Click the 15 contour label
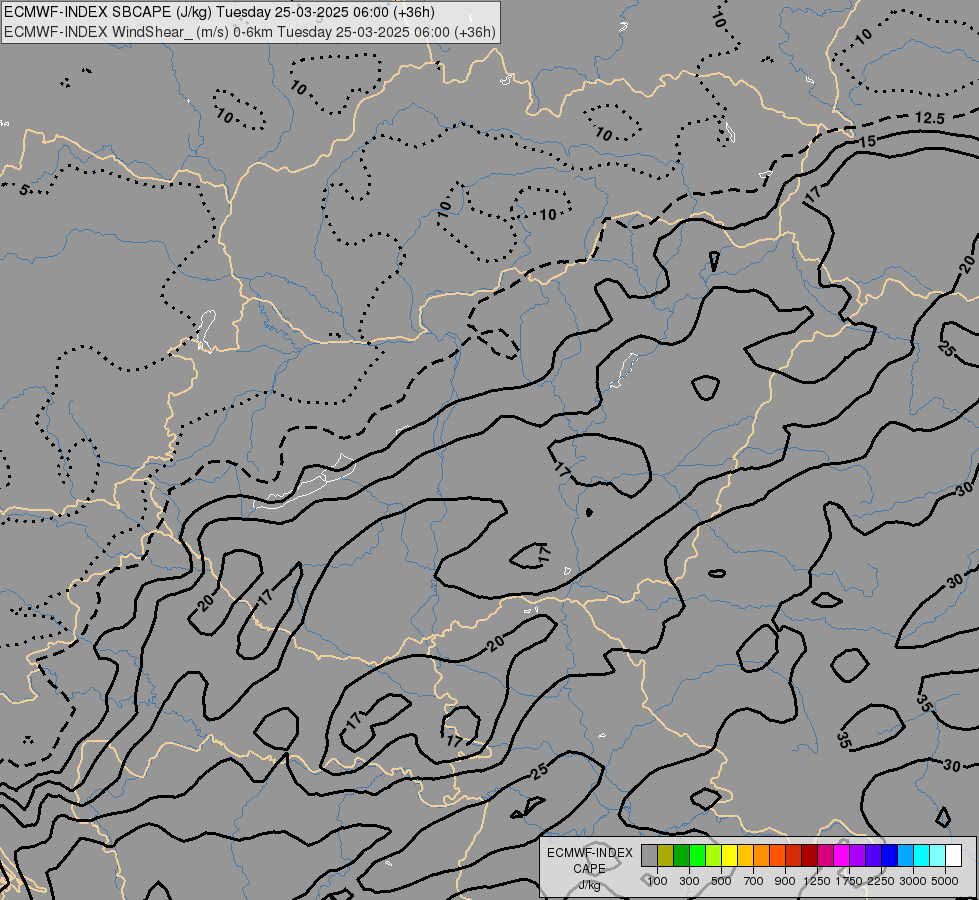The height and width of the screenshot is (900, 979). point(868,141)
